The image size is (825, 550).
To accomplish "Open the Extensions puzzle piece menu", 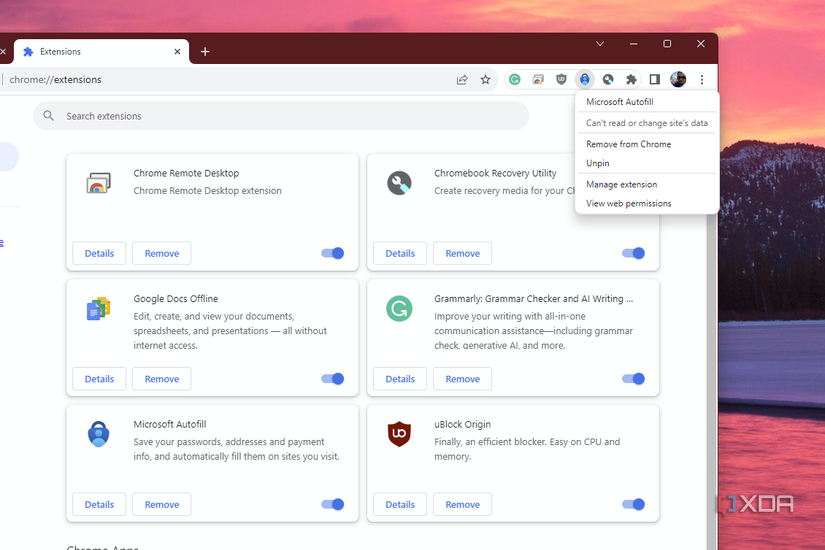I will click(631, 79).
